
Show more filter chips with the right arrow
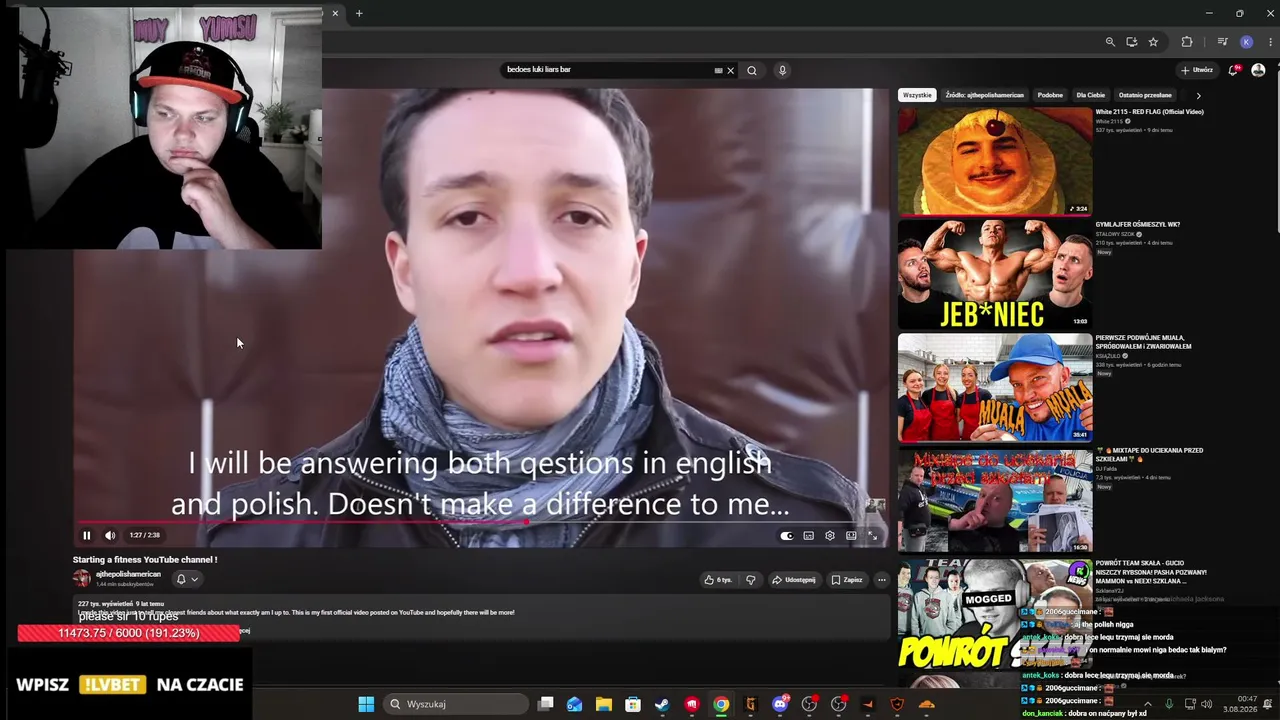(x=1198, y=96)
